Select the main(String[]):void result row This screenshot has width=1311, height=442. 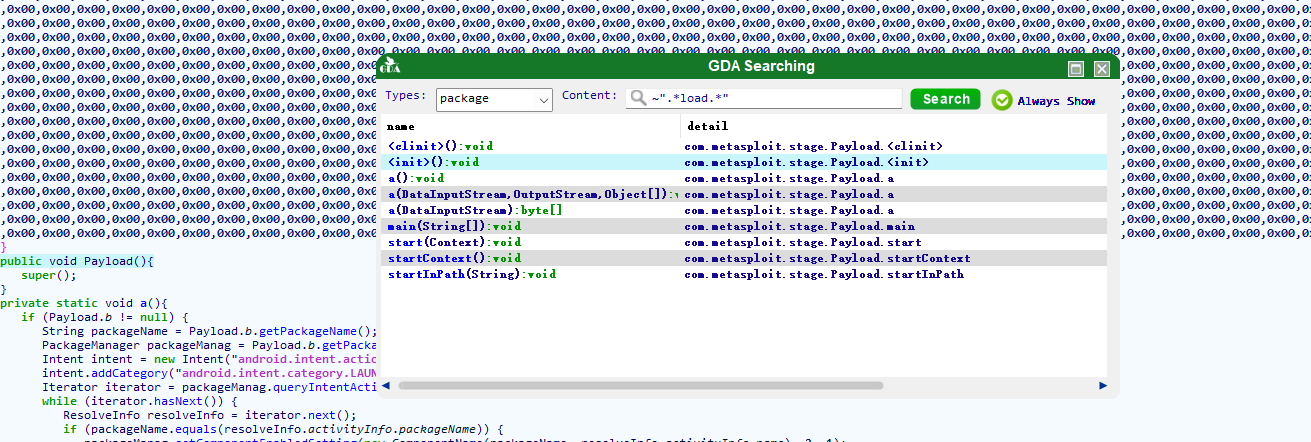[745, 226]
